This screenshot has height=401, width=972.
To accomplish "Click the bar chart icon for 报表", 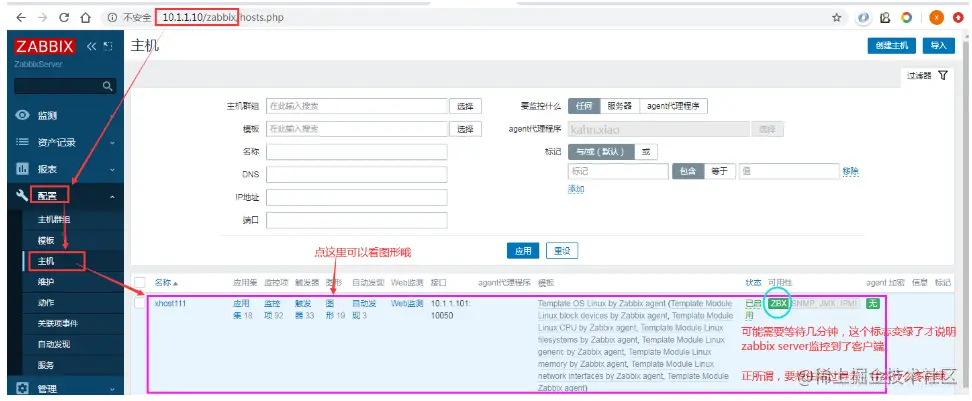I will click(22, 169).
